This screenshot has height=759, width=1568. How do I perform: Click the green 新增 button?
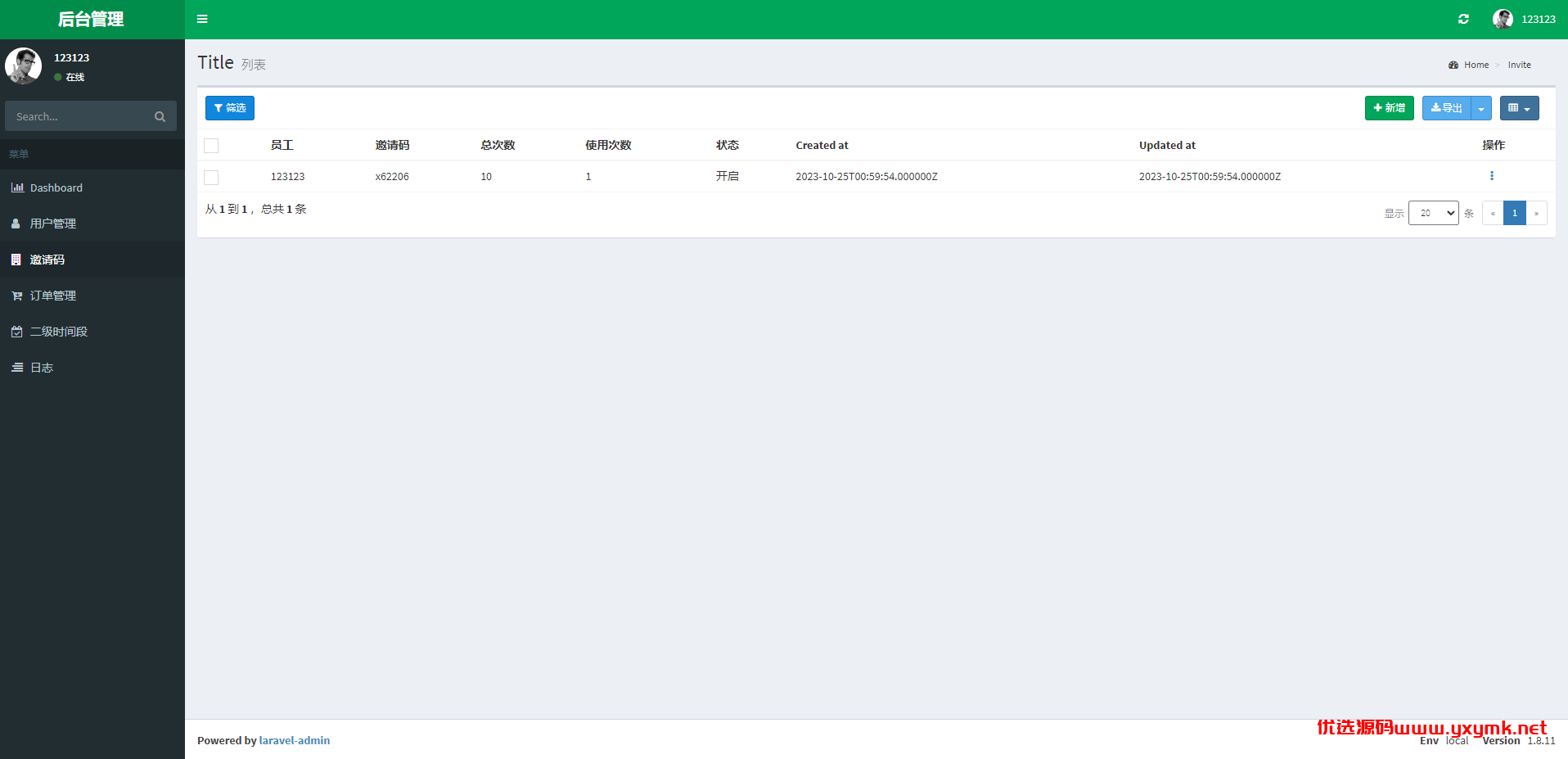point(1389,108)
